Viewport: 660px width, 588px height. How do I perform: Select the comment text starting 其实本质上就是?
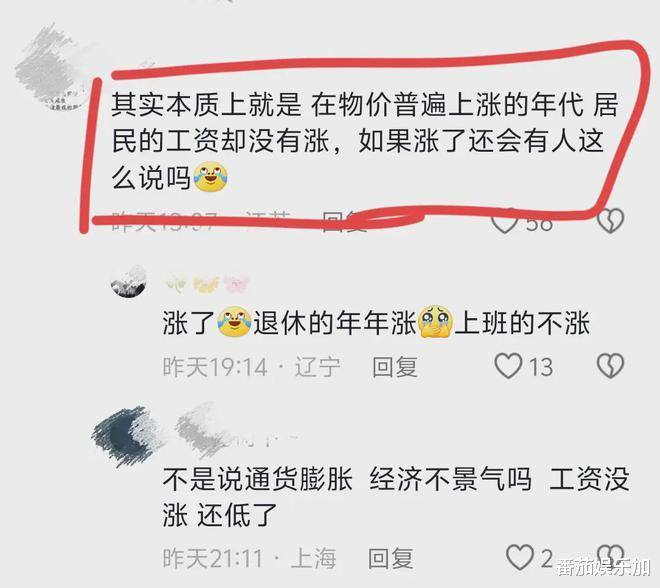coord(365,141)
